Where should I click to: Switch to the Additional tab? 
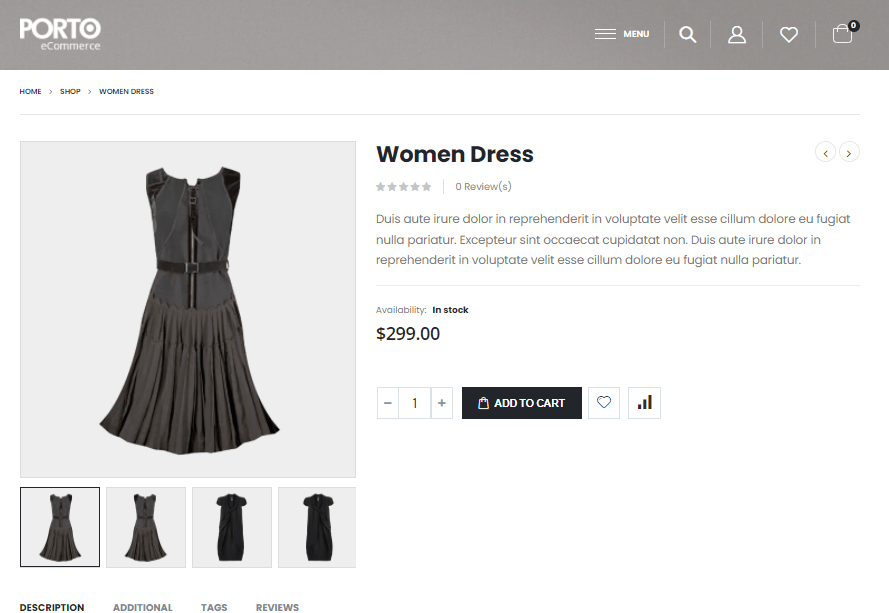(x=142, y=607)
